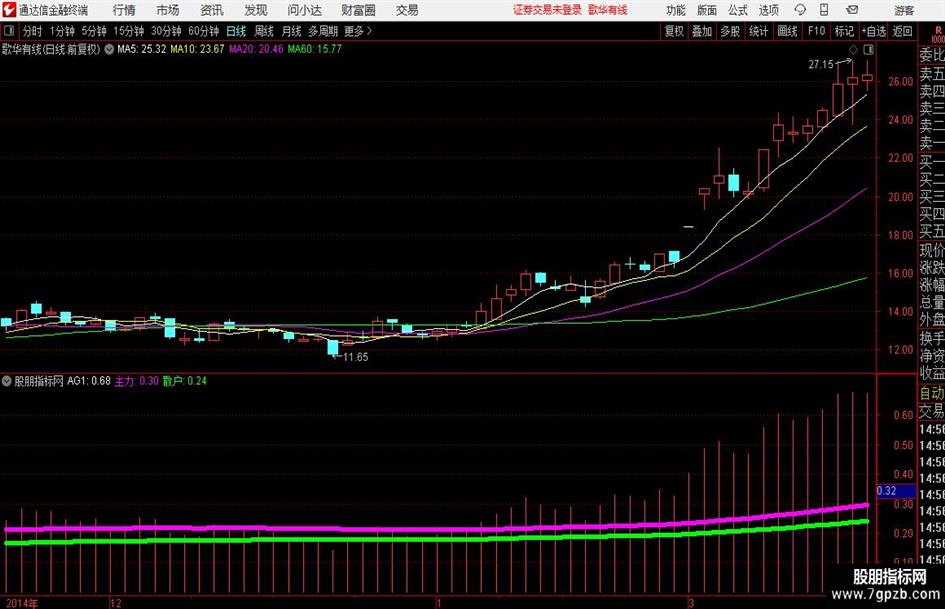The height and width of the screenshot is (609, 945).
Task: Switch to 30分钟 chart period
Action: coord(166,31)
